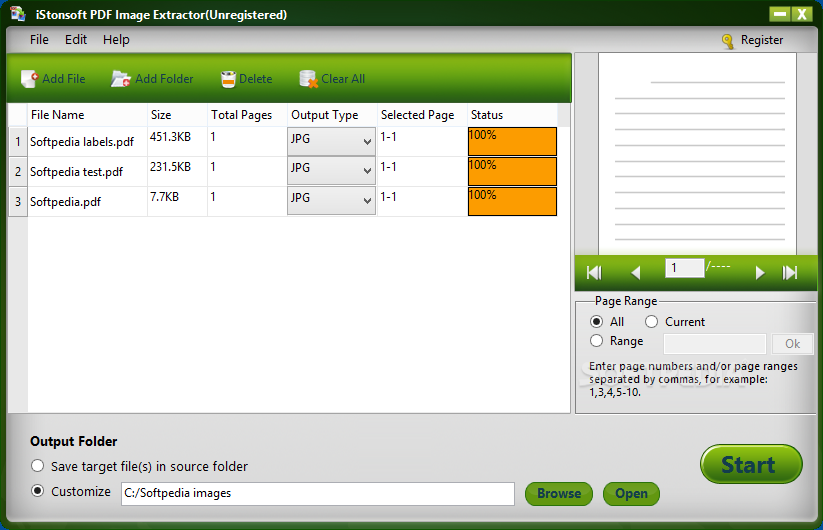The height and width of the screenshot is (530, 823).
Task: Click the File Name column header
Action: (x=87, y=115)
